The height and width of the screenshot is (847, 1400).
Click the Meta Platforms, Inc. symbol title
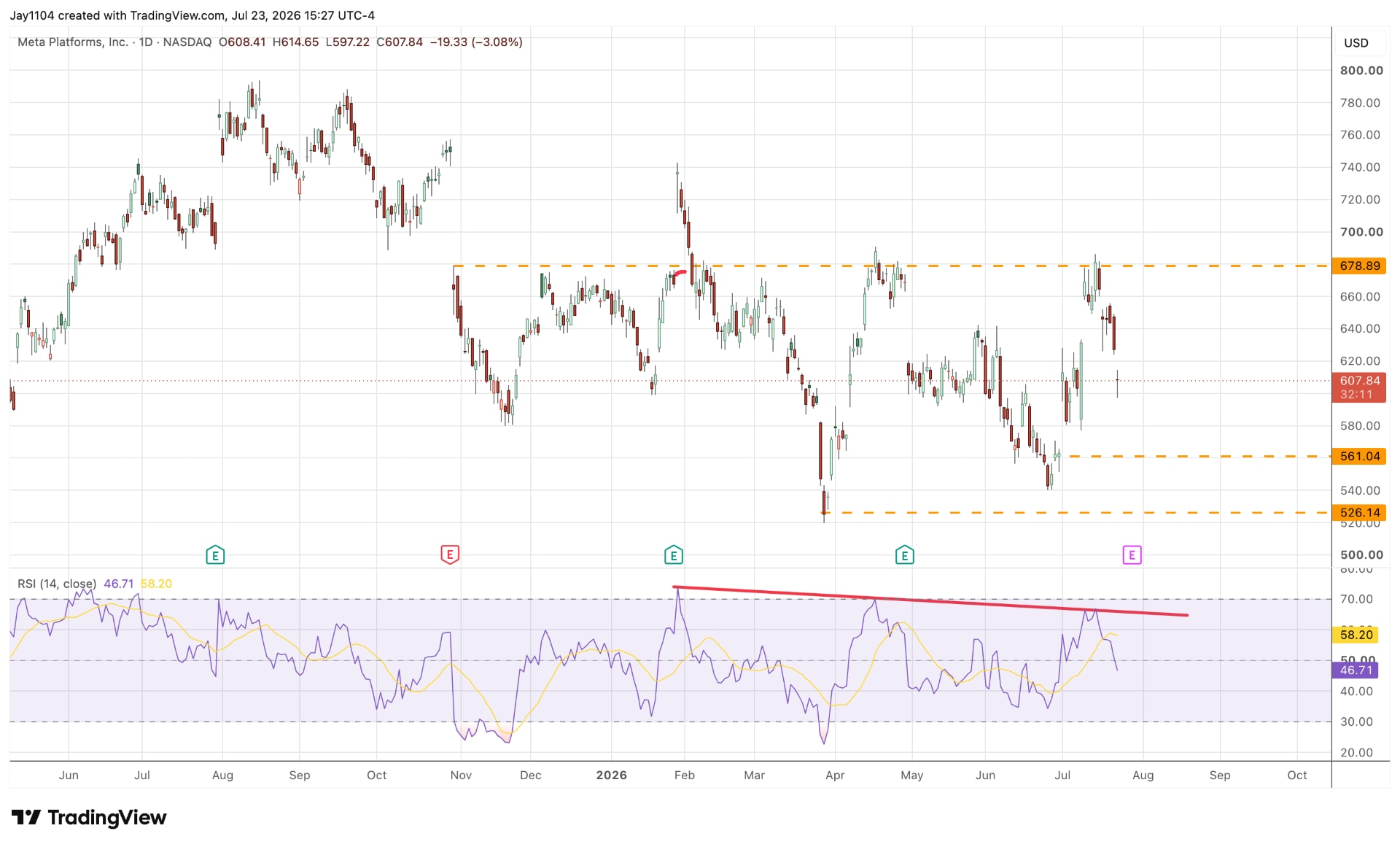tap(73, 42)
